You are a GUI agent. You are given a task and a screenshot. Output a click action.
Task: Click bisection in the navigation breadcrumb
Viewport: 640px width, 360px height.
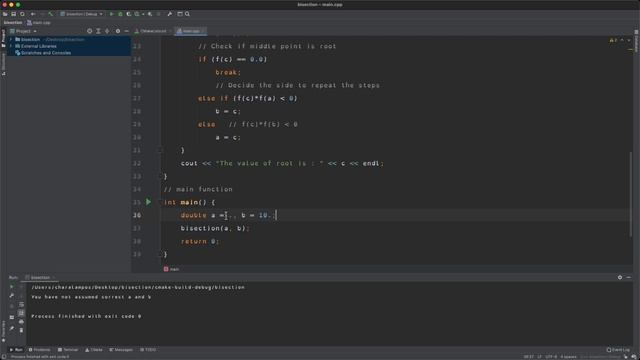click(13, 22)
